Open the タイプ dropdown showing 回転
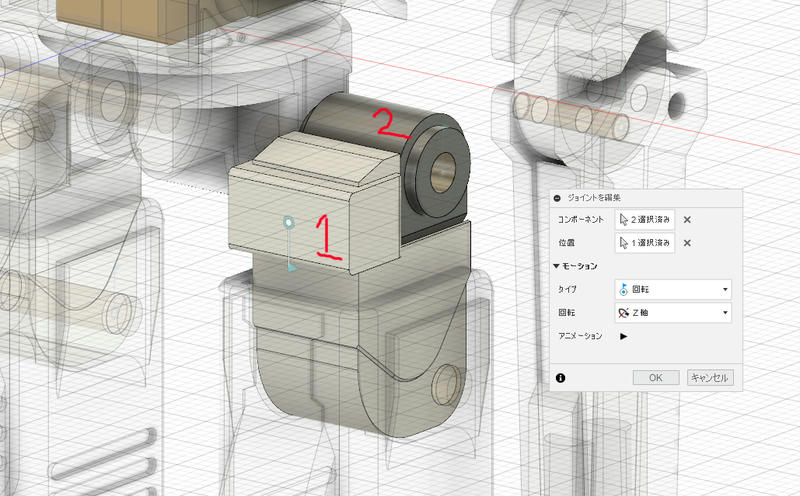The width and height of the screenshot is (800, 496). (x=673, y=289)
